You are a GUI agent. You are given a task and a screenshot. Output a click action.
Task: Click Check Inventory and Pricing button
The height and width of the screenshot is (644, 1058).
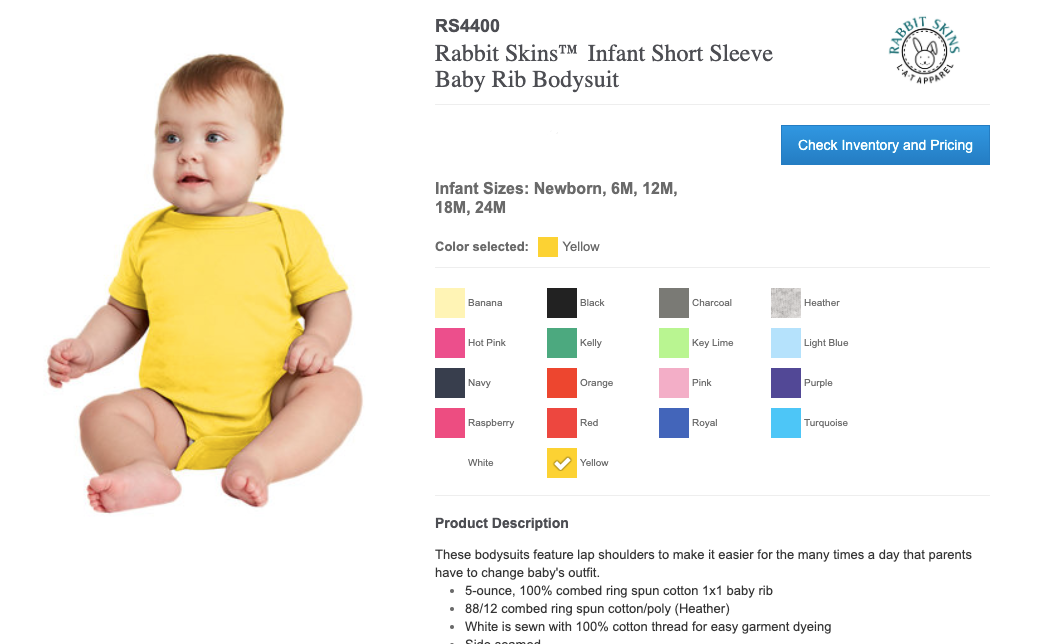(885, 145)
